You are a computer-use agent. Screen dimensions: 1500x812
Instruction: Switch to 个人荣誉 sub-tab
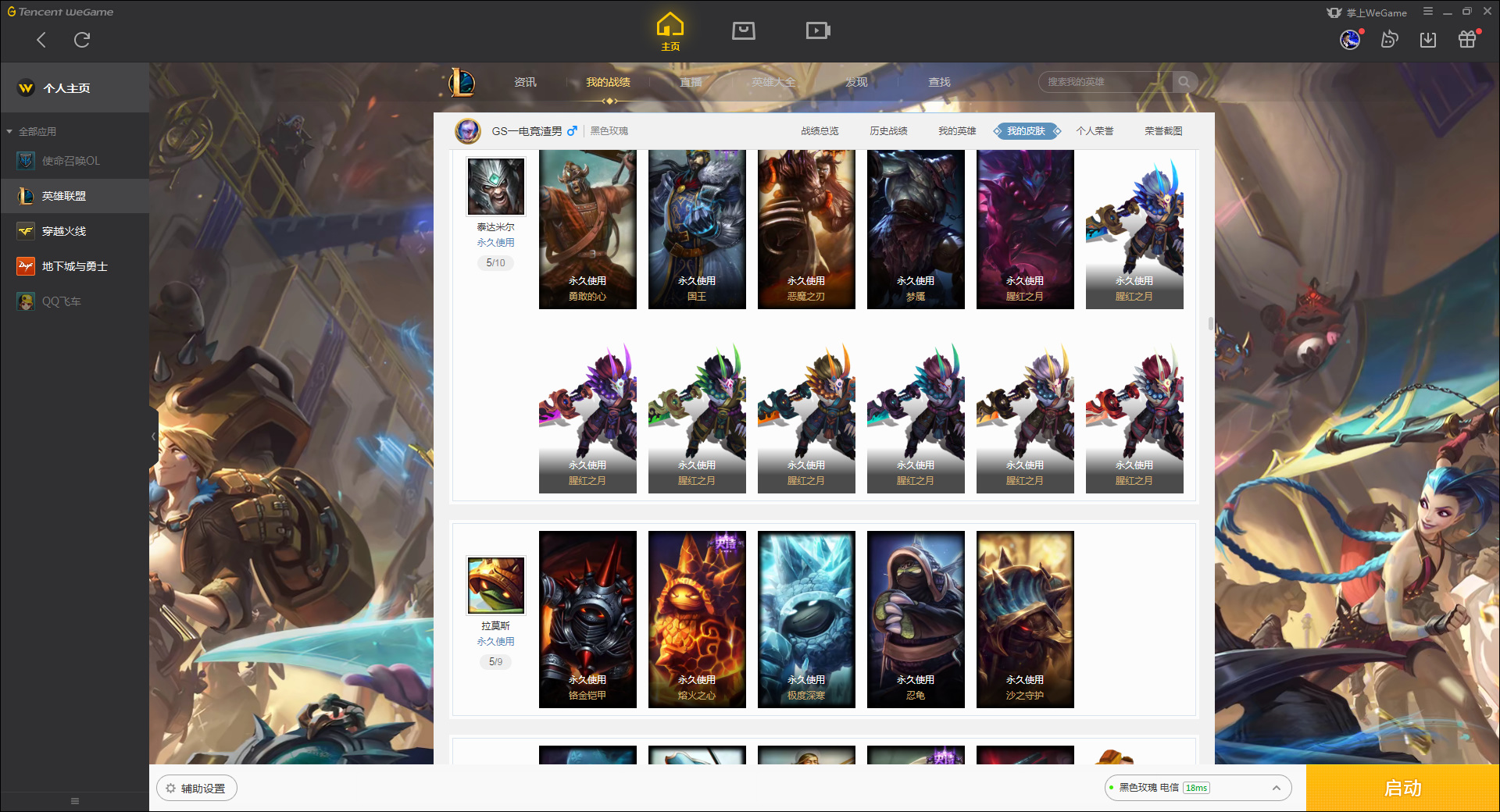tap(1095, 131)
